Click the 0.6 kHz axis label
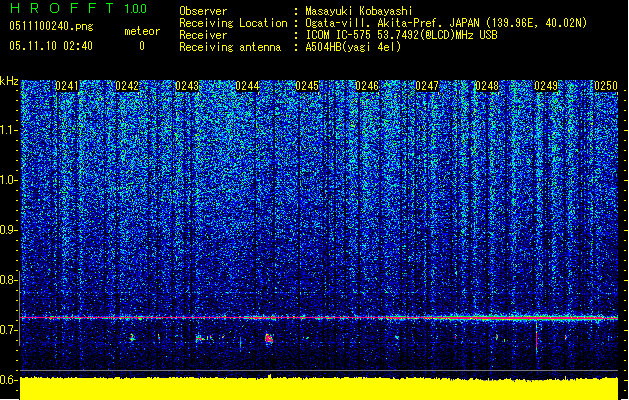 coord(9,380)
